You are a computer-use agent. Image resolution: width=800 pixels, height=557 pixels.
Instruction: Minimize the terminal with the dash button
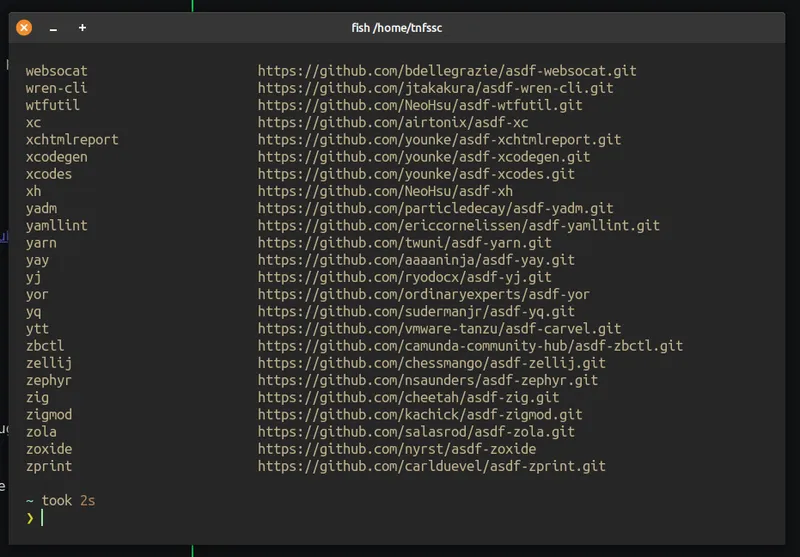[x=53, y=28]
